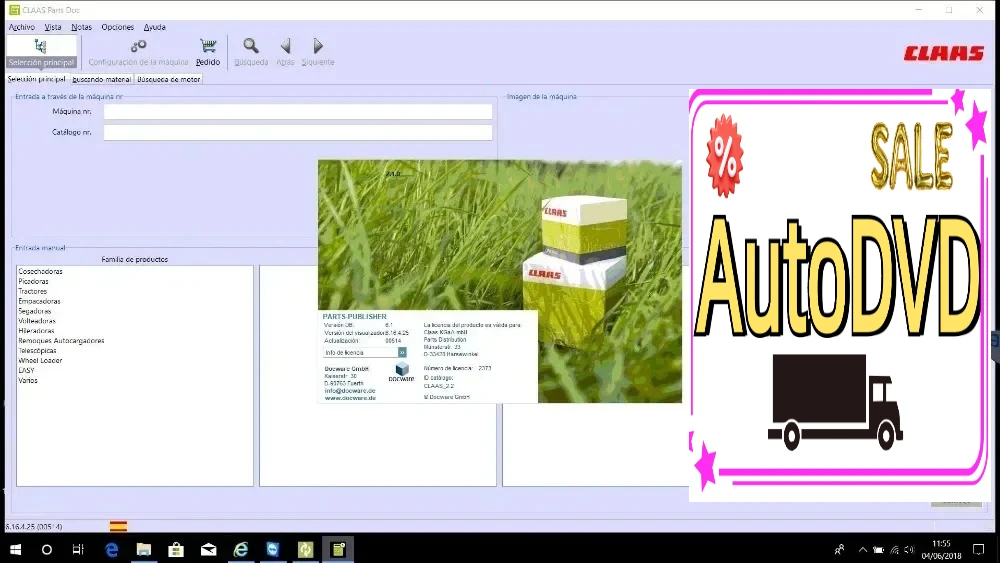This screenshot has width=1000, height=563.
Task: Open www.docware.de website link
Action: pyautogui.click(x=350, y=398)
